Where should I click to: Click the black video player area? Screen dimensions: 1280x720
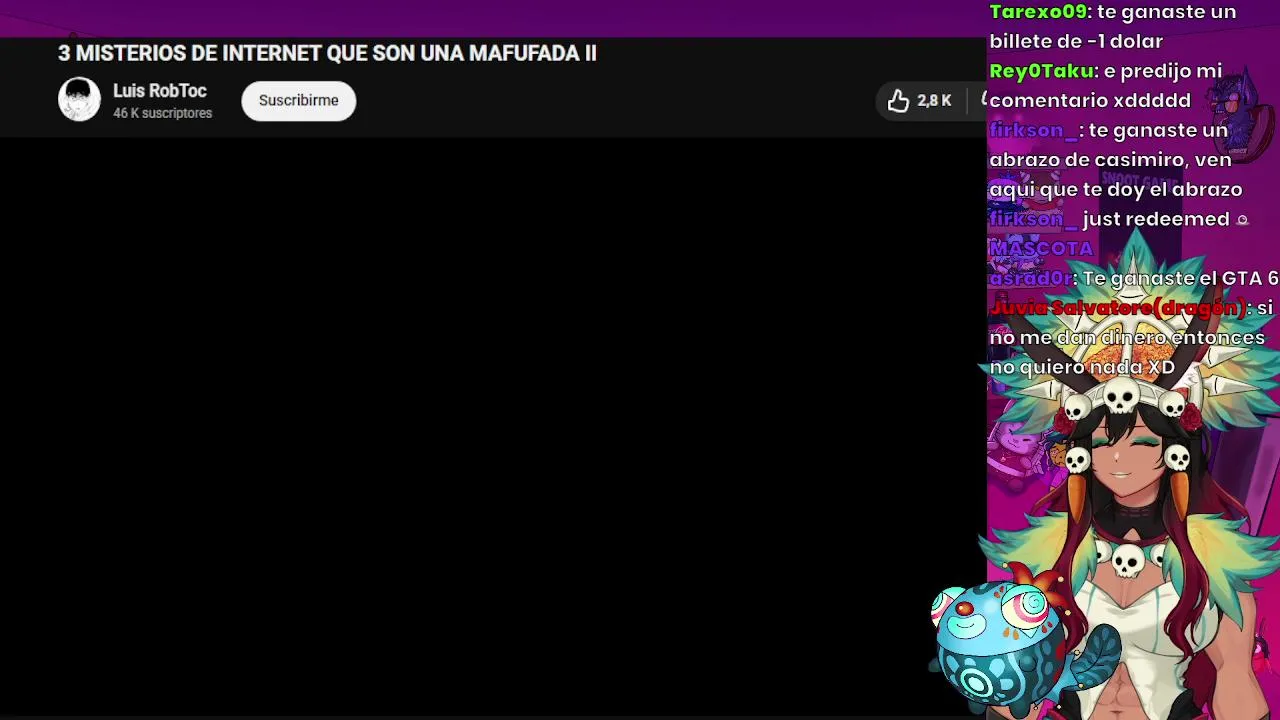click(493, 425)
